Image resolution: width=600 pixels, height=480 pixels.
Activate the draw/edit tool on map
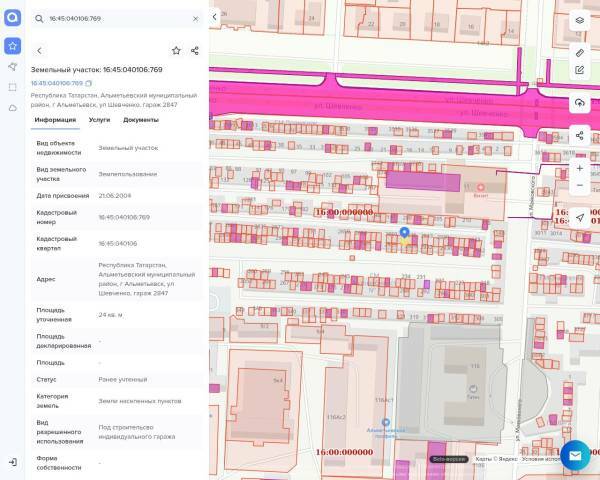click(x=580, y=70)
